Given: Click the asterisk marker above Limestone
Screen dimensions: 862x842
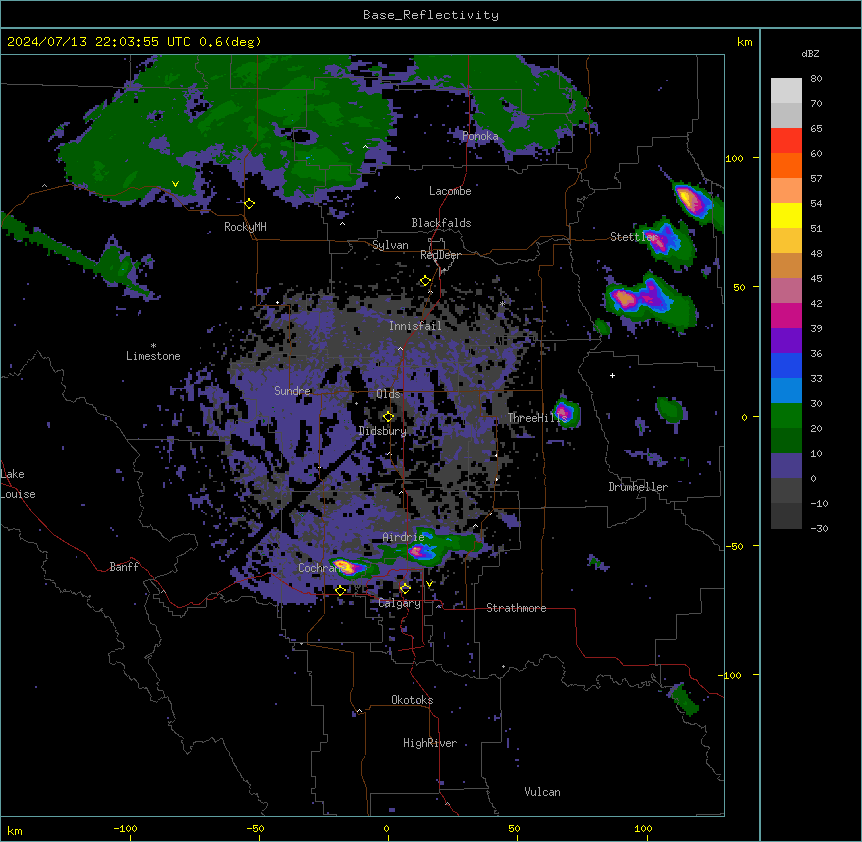Looking at the screenshot, I should (153, 346).
